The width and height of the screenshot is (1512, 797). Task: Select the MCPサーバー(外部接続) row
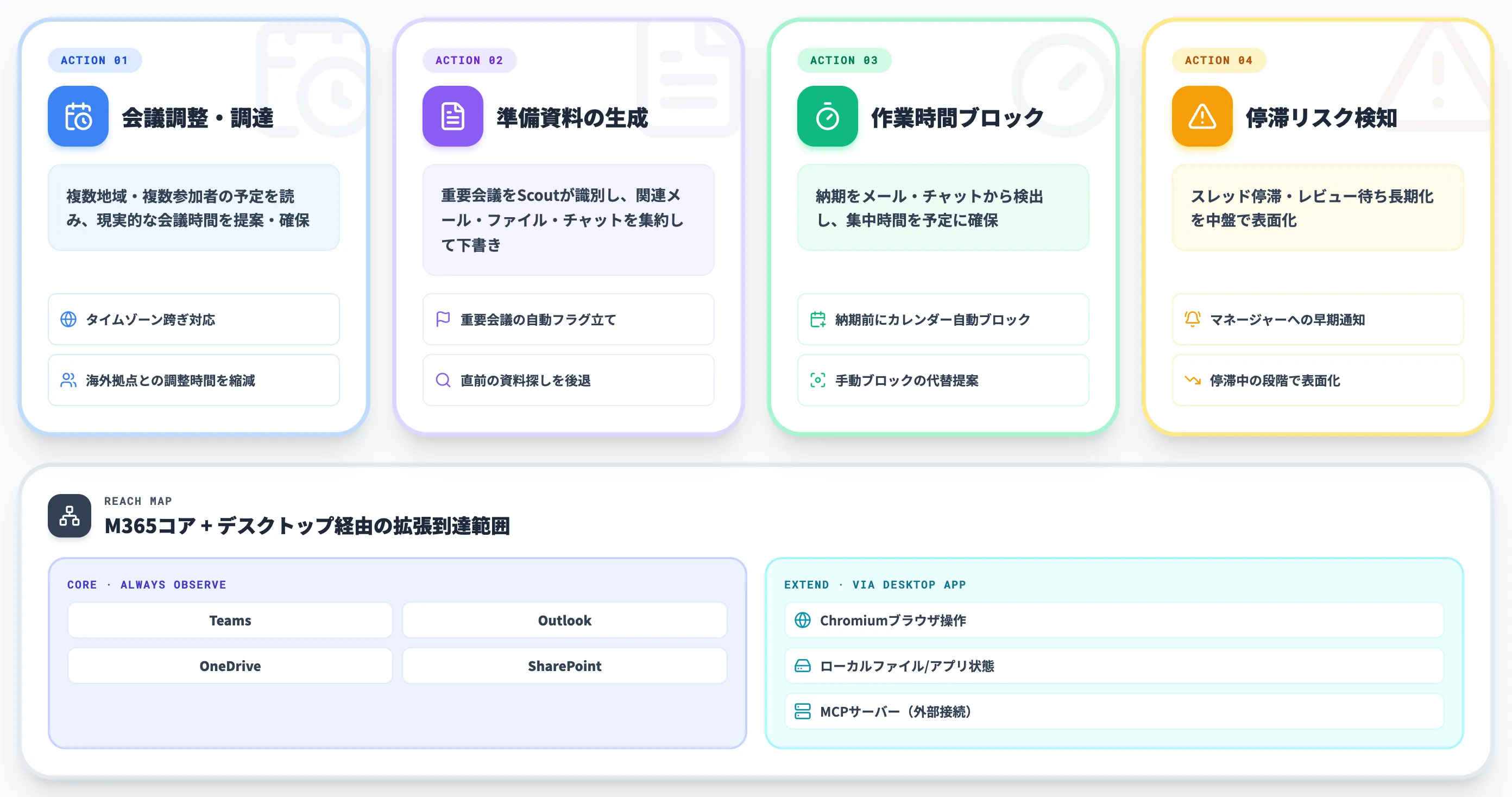[x=1114, y=711]
